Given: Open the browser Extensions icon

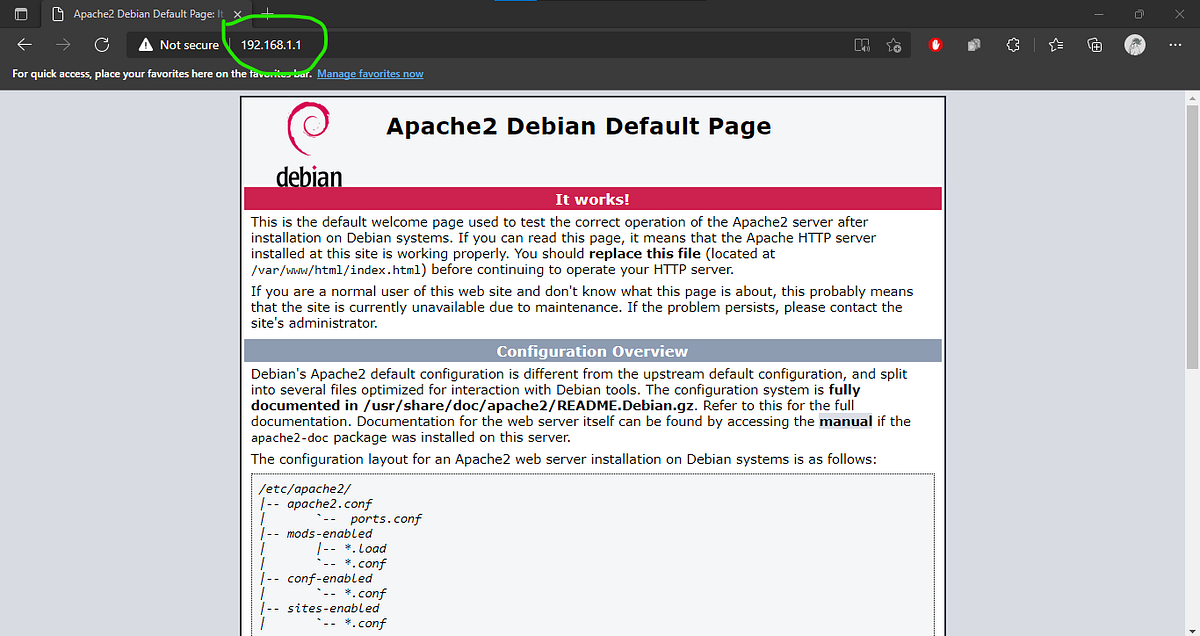Looking at the screenshot, I should [1013, 45].
